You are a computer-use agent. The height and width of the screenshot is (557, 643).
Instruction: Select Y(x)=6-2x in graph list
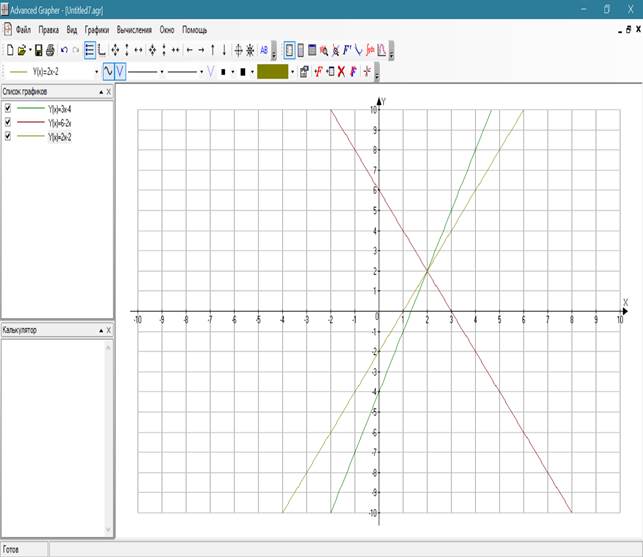(x=59, y=123)
